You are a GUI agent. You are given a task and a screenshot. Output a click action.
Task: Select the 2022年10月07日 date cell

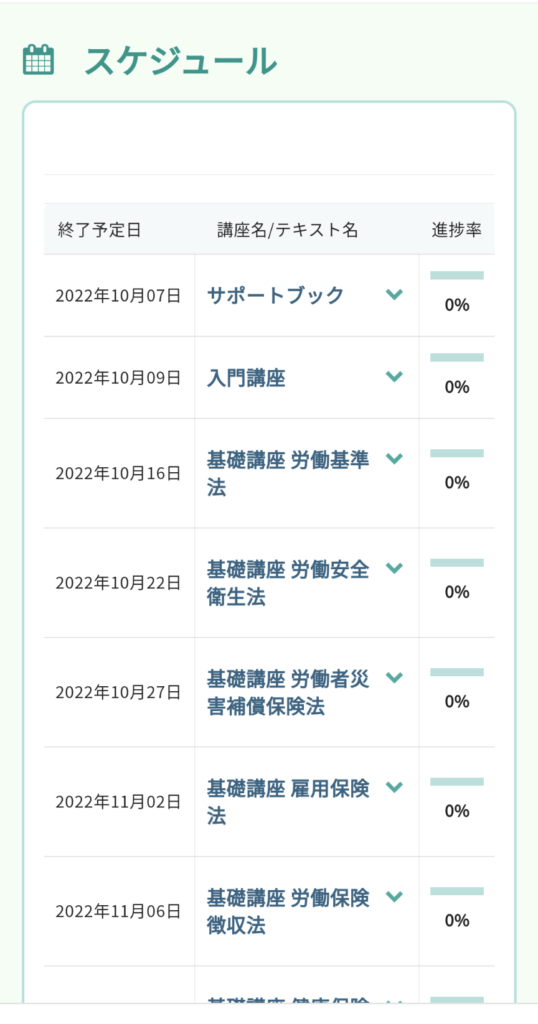[x=118, y=296]
